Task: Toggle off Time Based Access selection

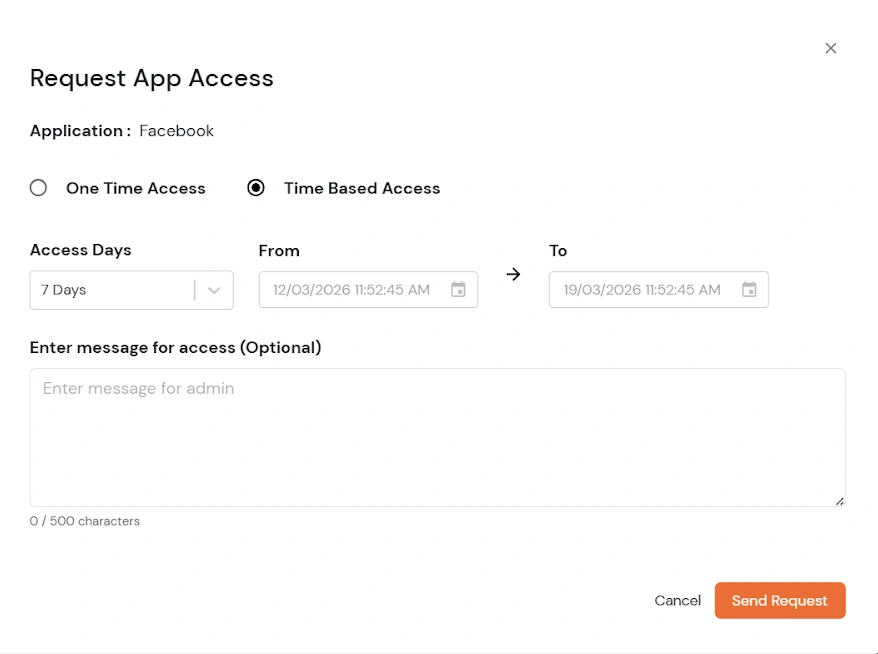Action: click(x=257, y=187)
